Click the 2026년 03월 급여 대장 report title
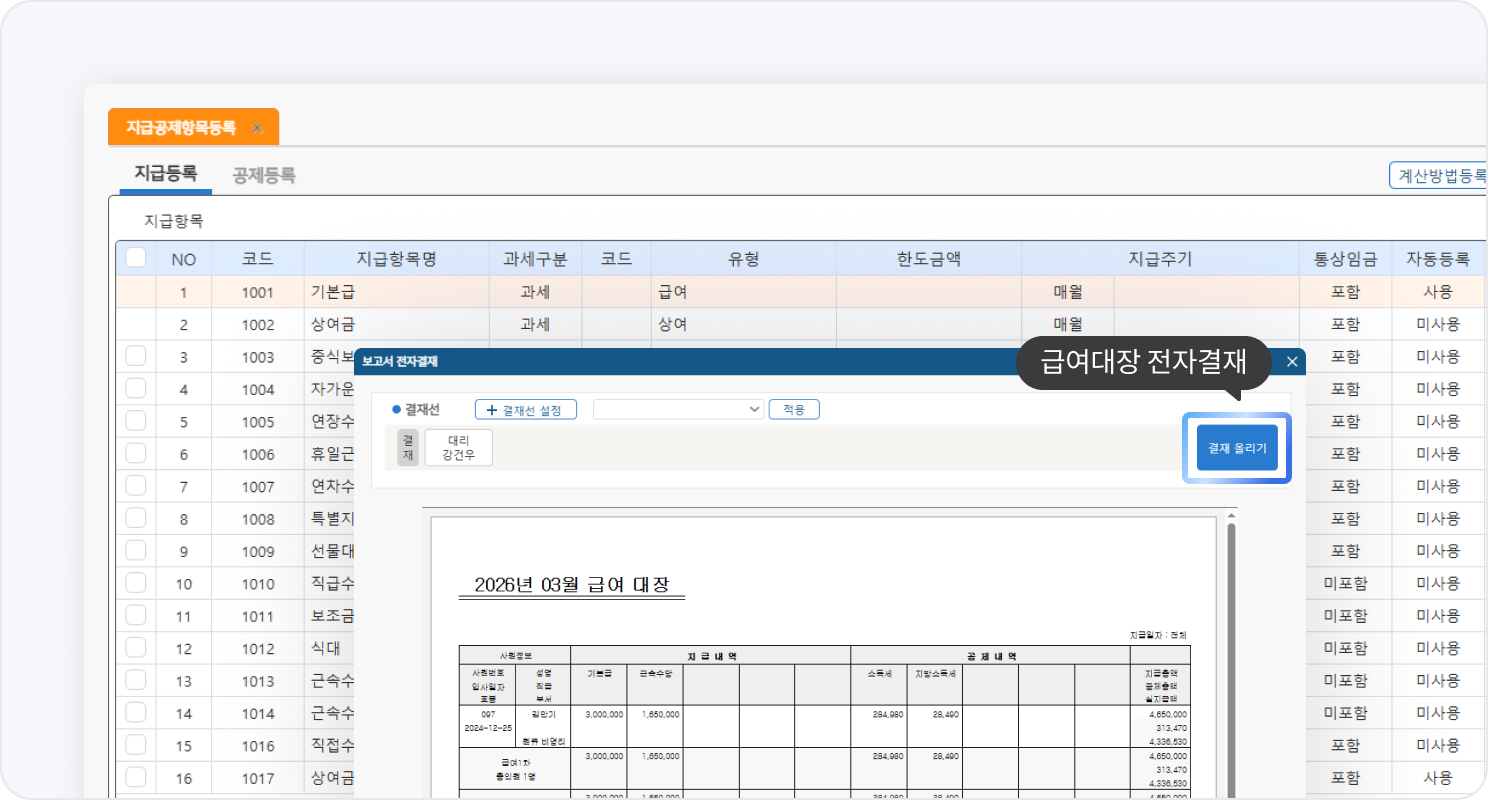The height and width of the screenshot is (800, 1488). [x=572, y=585]
